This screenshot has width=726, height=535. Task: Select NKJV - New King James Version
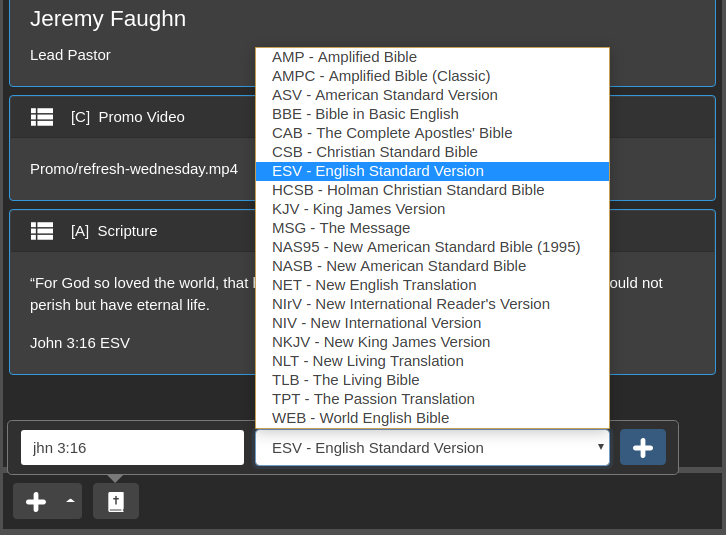tap(432, 342)
